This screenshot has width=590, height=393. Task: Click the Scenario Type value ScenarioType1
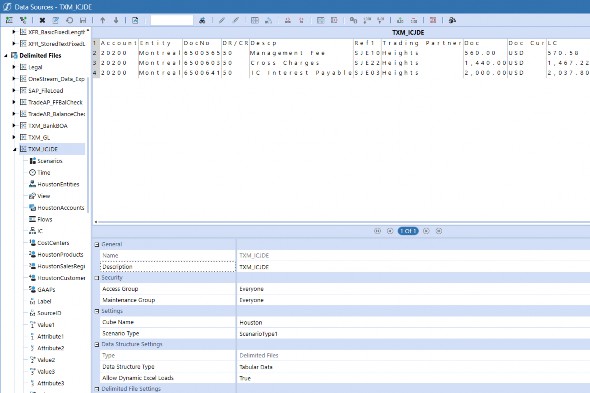click(x=259, y=334)
